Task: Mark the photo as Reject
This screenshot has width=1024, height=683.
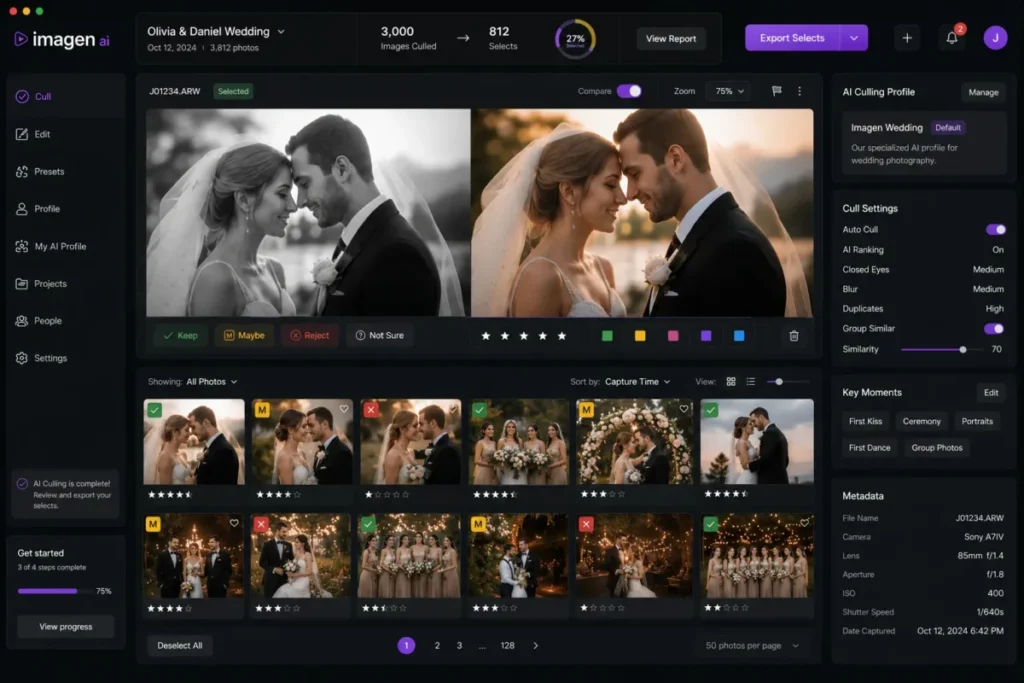Action: click(x=310, y=336)
